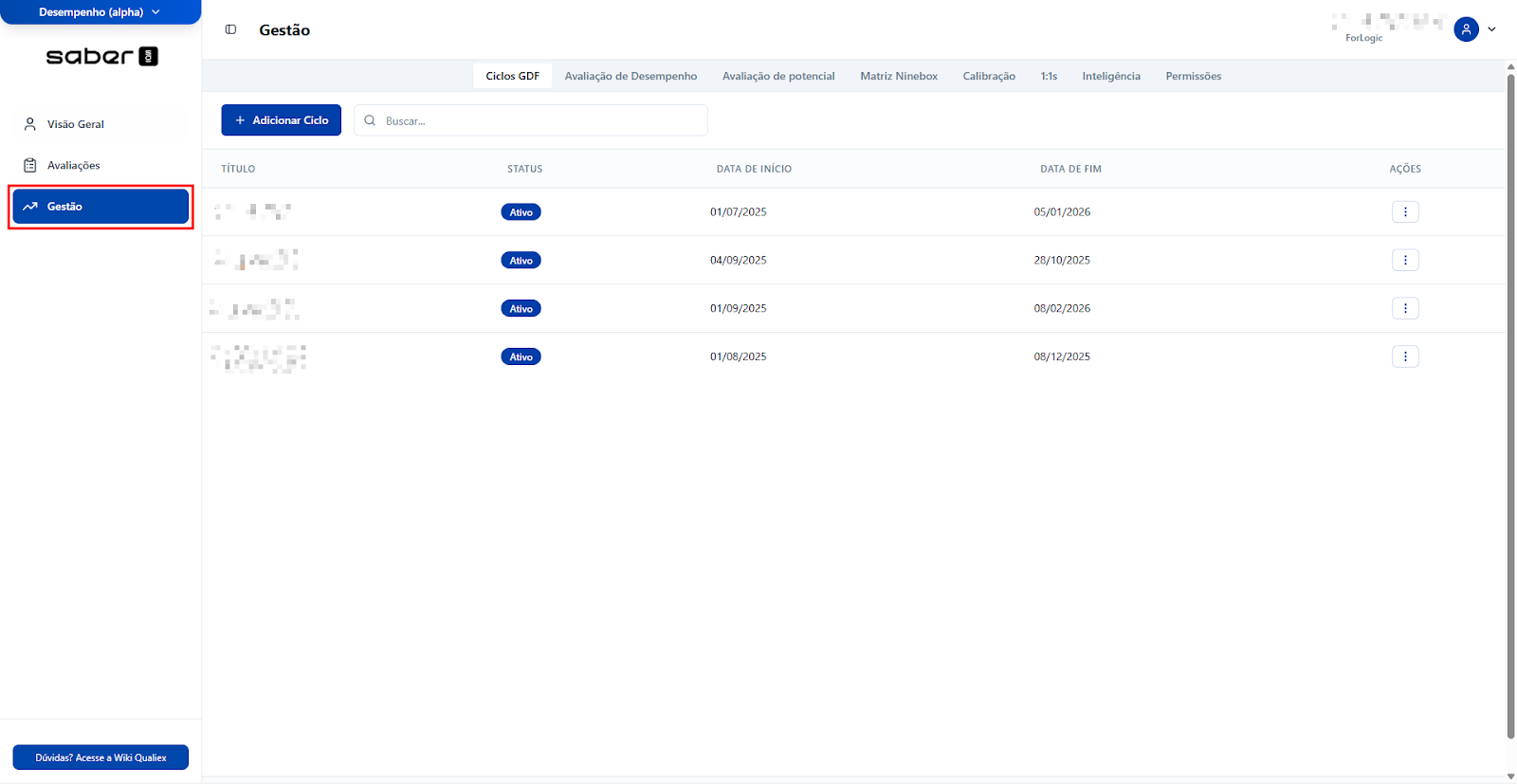The image size is (1517, 784).
Task: Open the Permissões tab
Action: click(x=1193, y=76)
